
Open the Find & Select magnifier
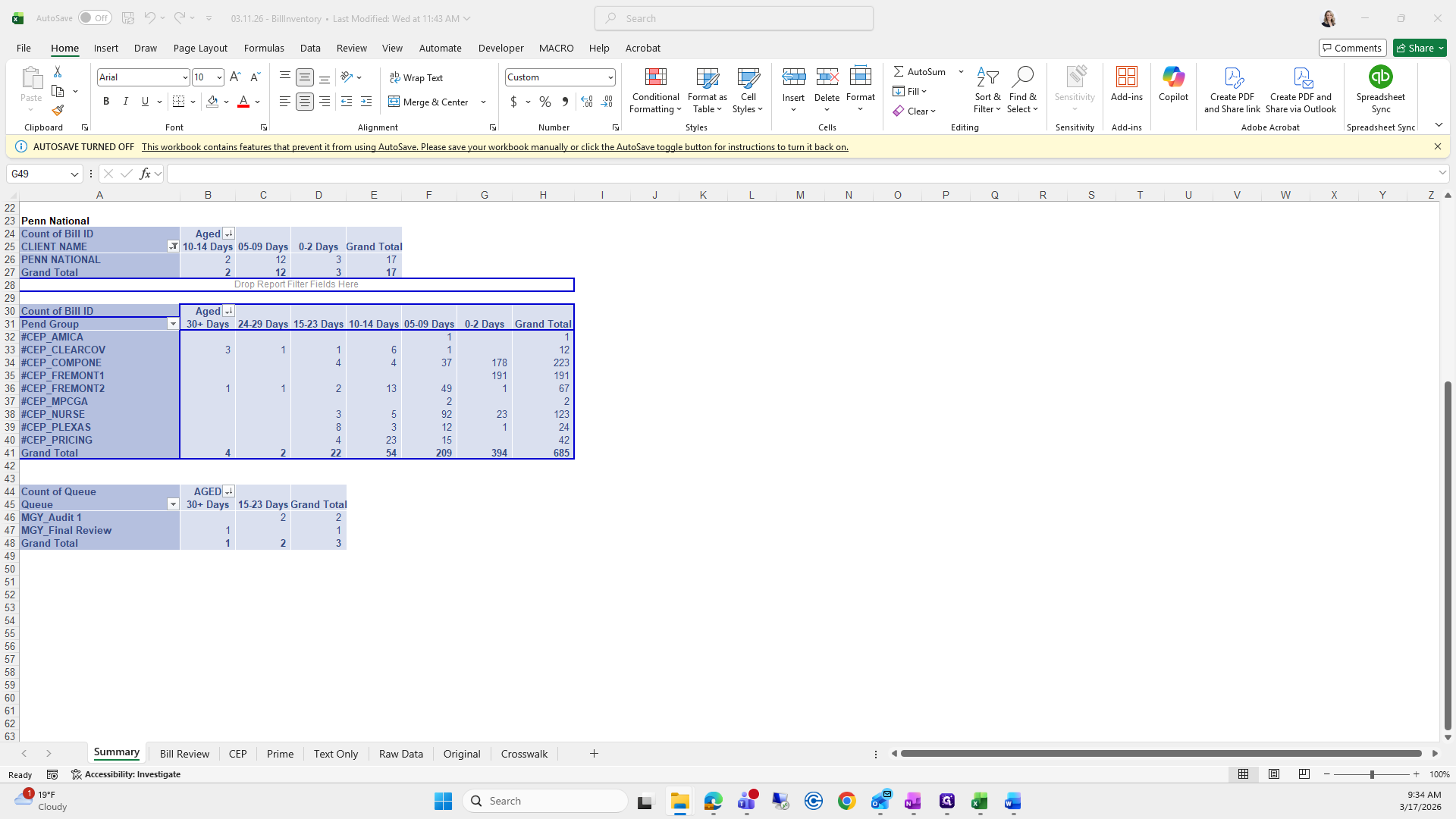(x=1022, y=77)
